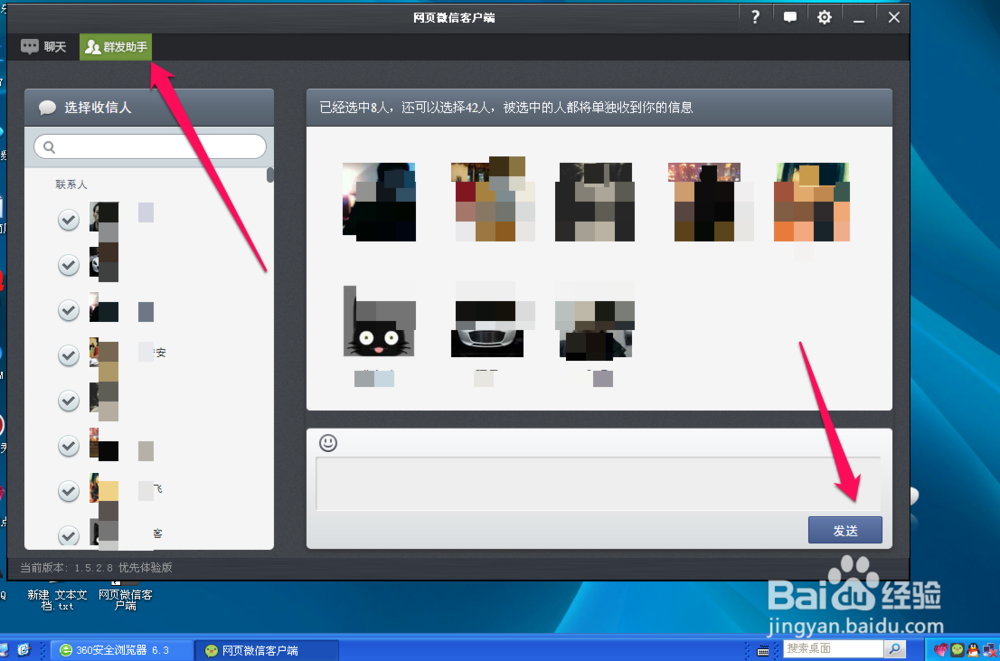Select the 群发助手 tab

116,47
